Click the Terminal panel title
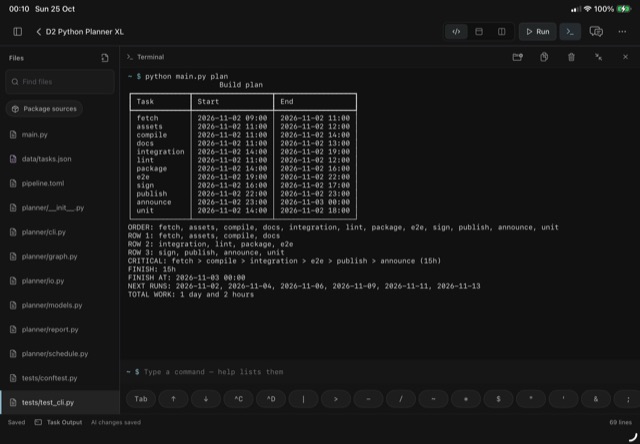Image resolution: width=640 pixels, height=444 pixels. pos(151,57)
